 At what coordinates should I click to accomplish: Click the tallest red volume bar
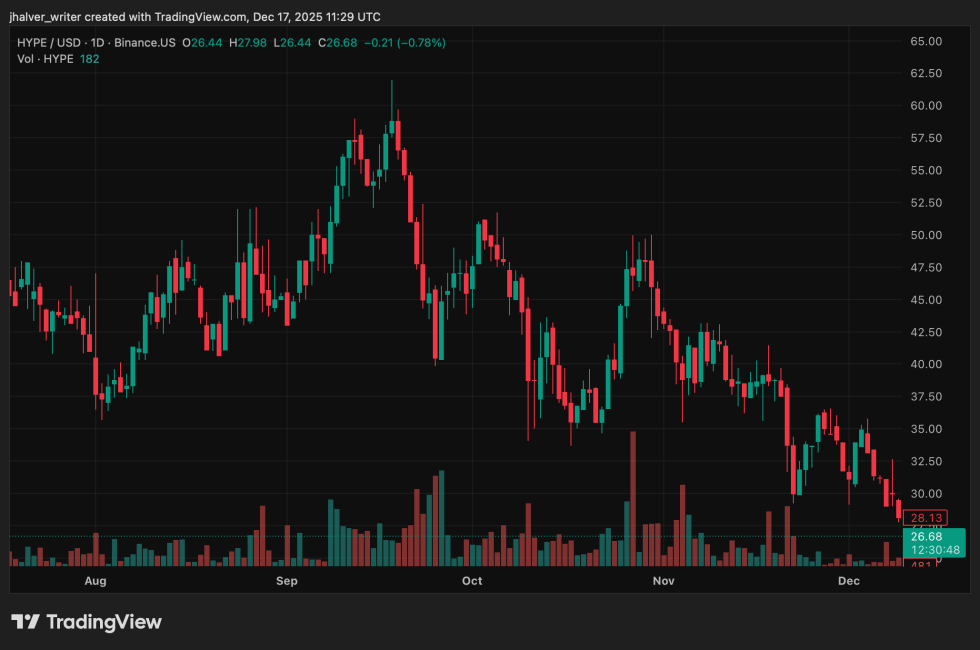(x=633, y=498)
